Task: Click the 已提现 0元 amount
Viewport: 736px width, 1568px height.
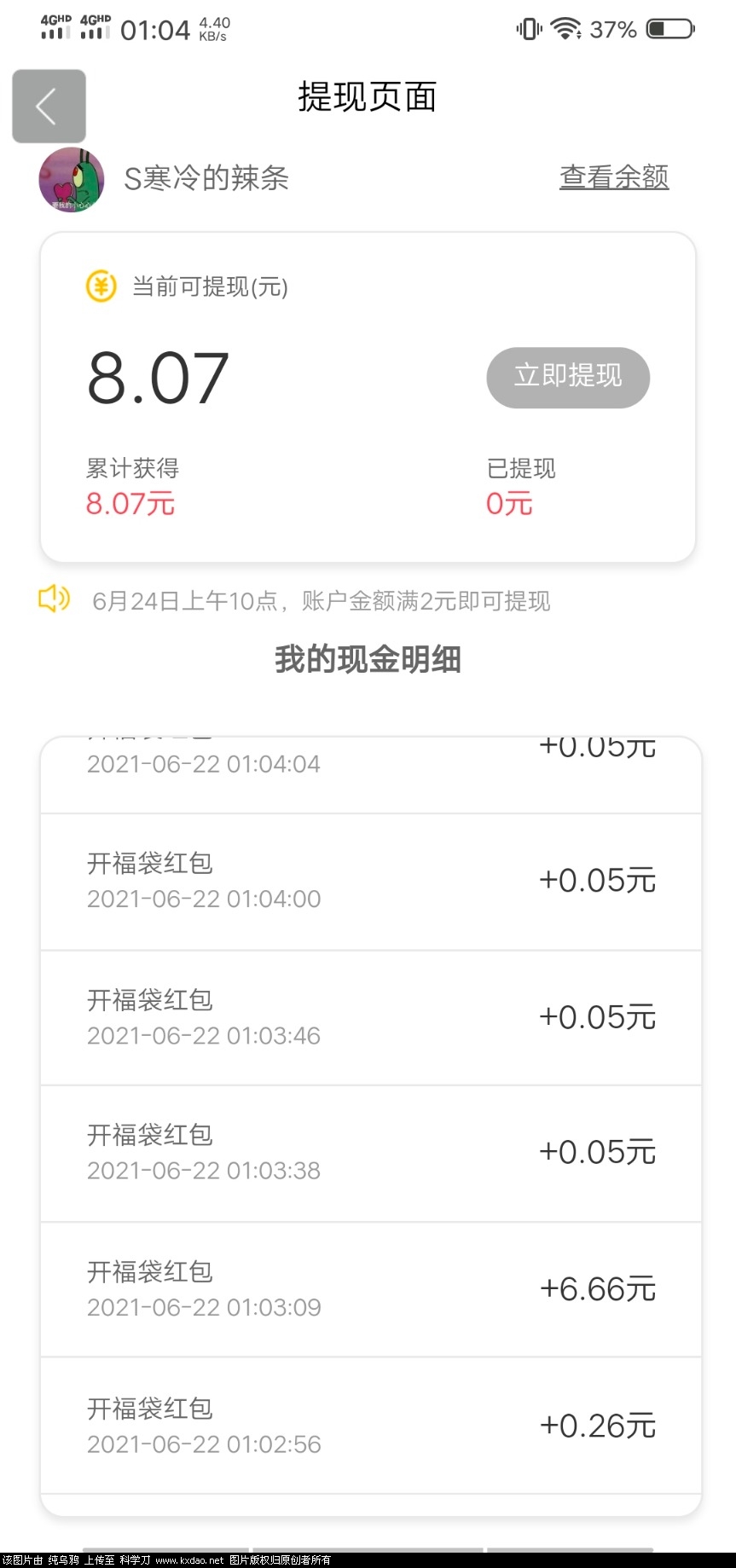Action: point(509,503)
